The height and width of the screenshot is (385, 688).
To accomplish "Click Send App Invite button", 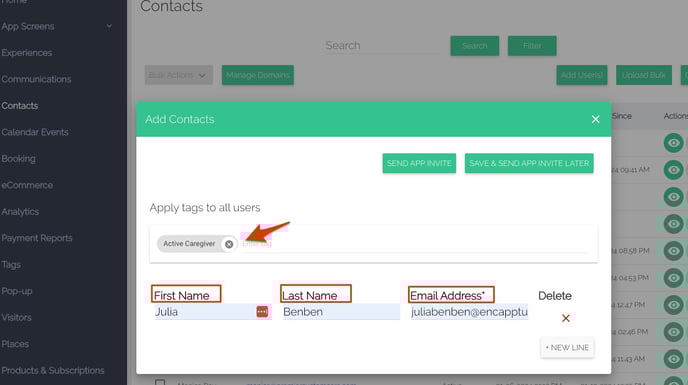I will coord(419,163).
